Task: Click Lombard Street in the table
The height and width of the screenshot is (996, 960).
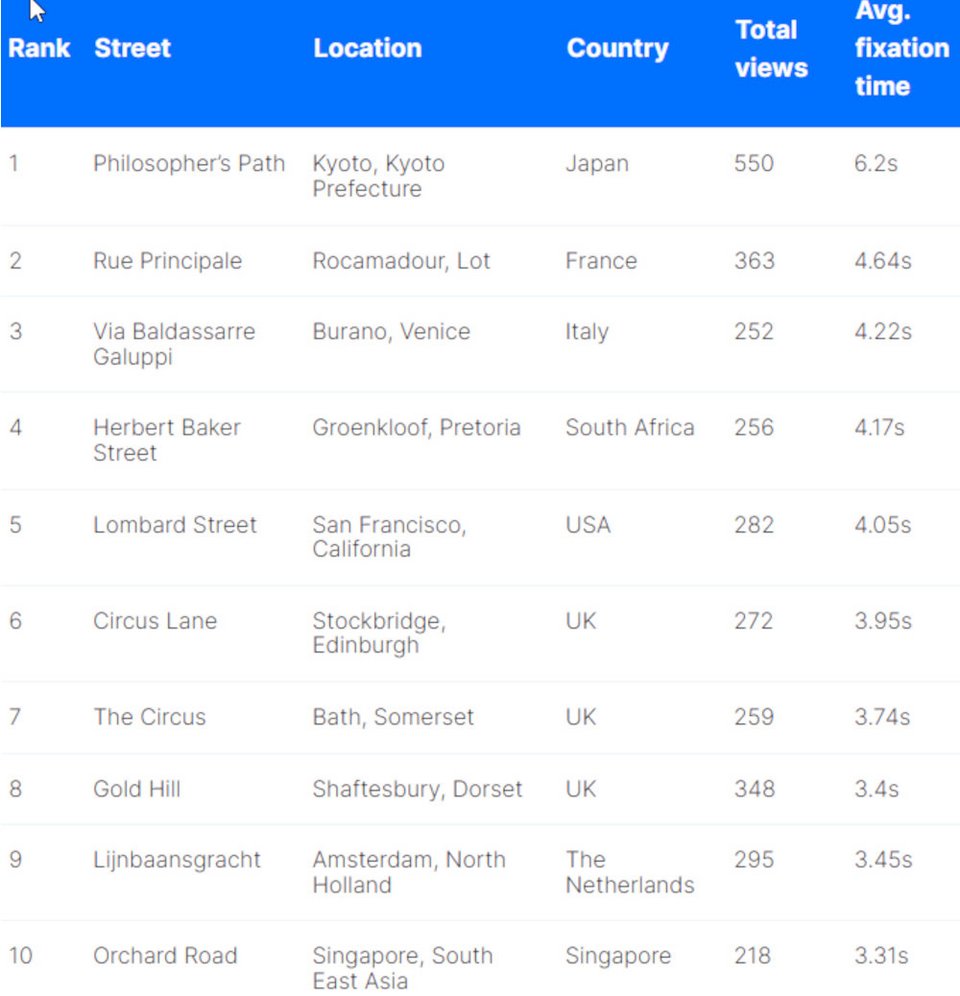Action: pos(175,525)
